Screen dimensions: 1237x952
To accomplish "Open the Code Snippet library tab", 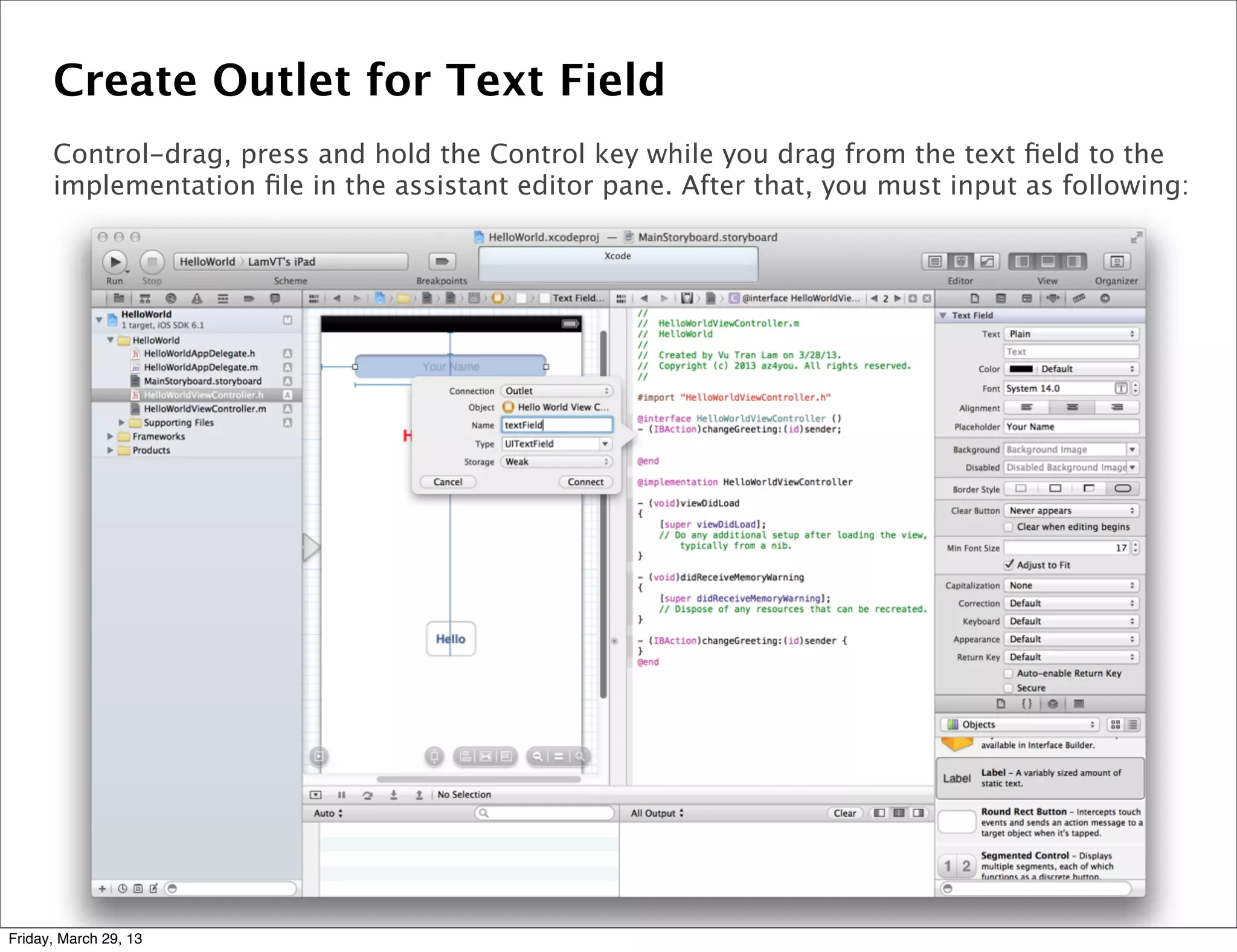I will (x=1027, y=704).
